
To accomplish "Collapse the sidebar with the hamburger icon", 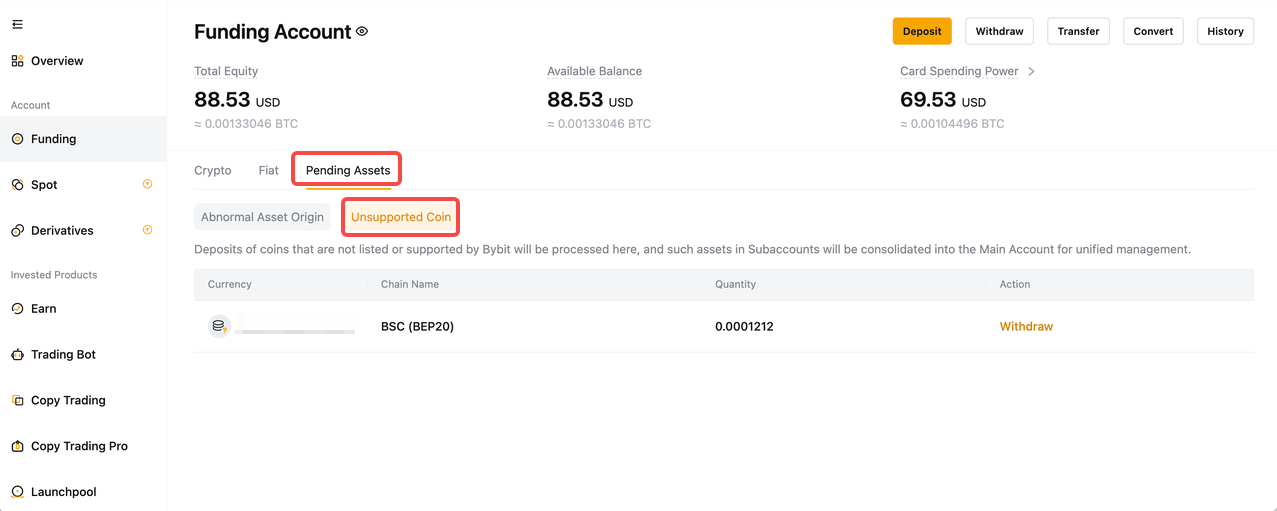I will point(17,25).
